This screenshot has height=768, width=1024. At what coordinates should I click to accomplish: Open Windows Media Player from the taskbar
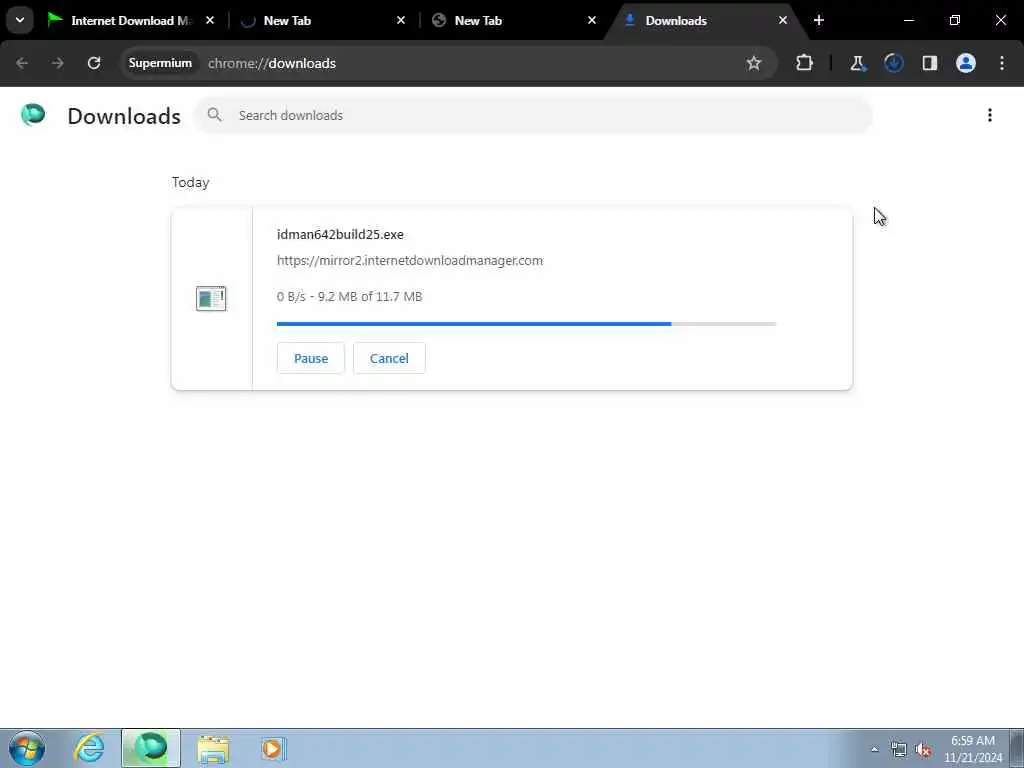click(x=274, y=748)
